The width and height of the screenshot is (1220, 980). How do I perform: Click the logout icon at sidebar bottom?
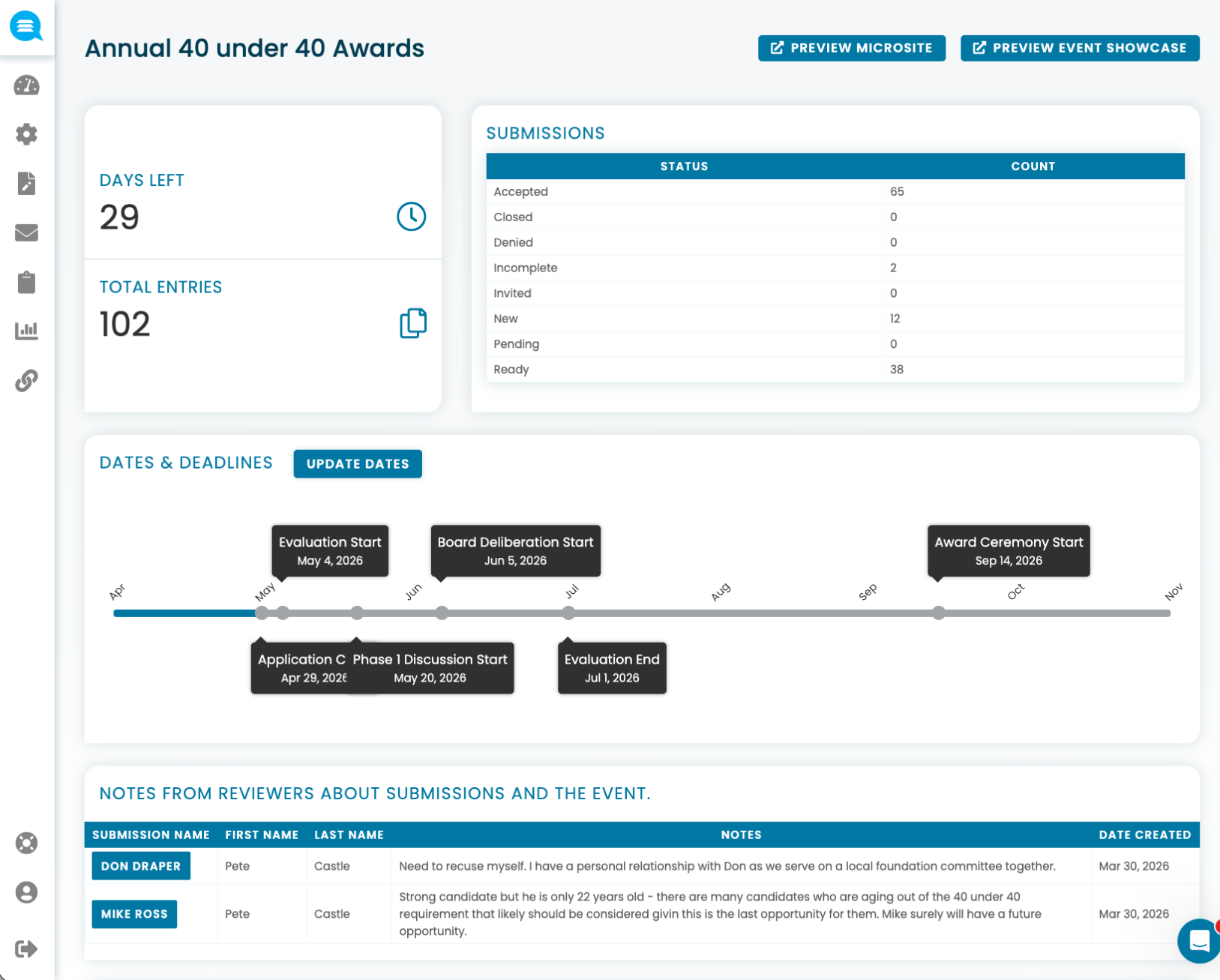26,949
